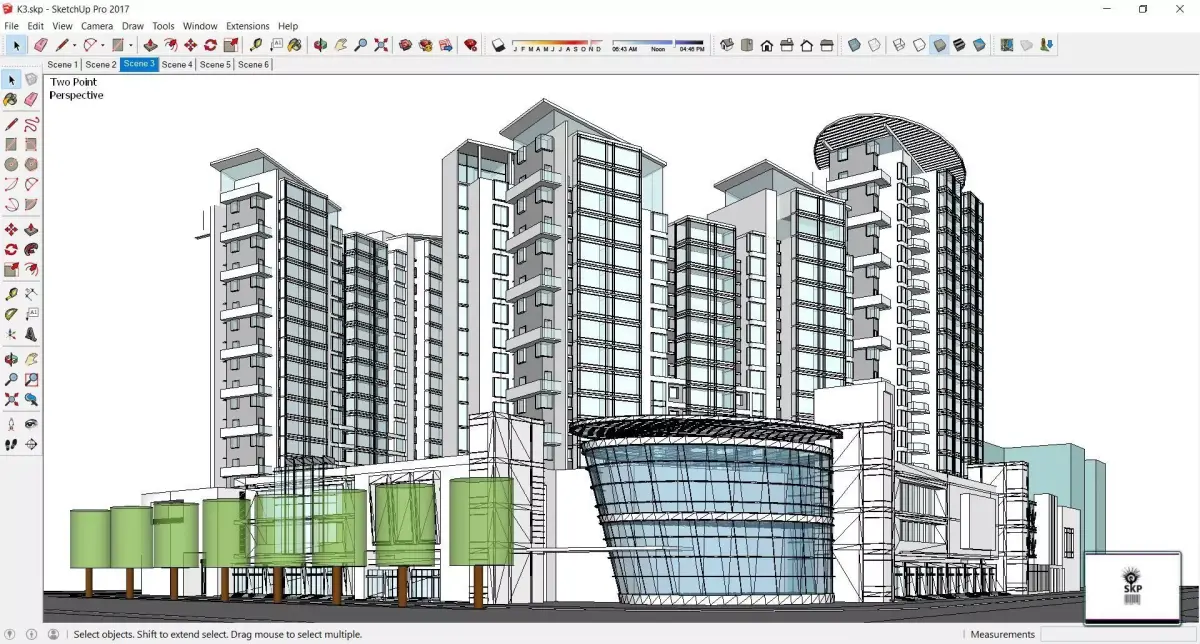Switch to Scene 6 tab

[253, 64]
